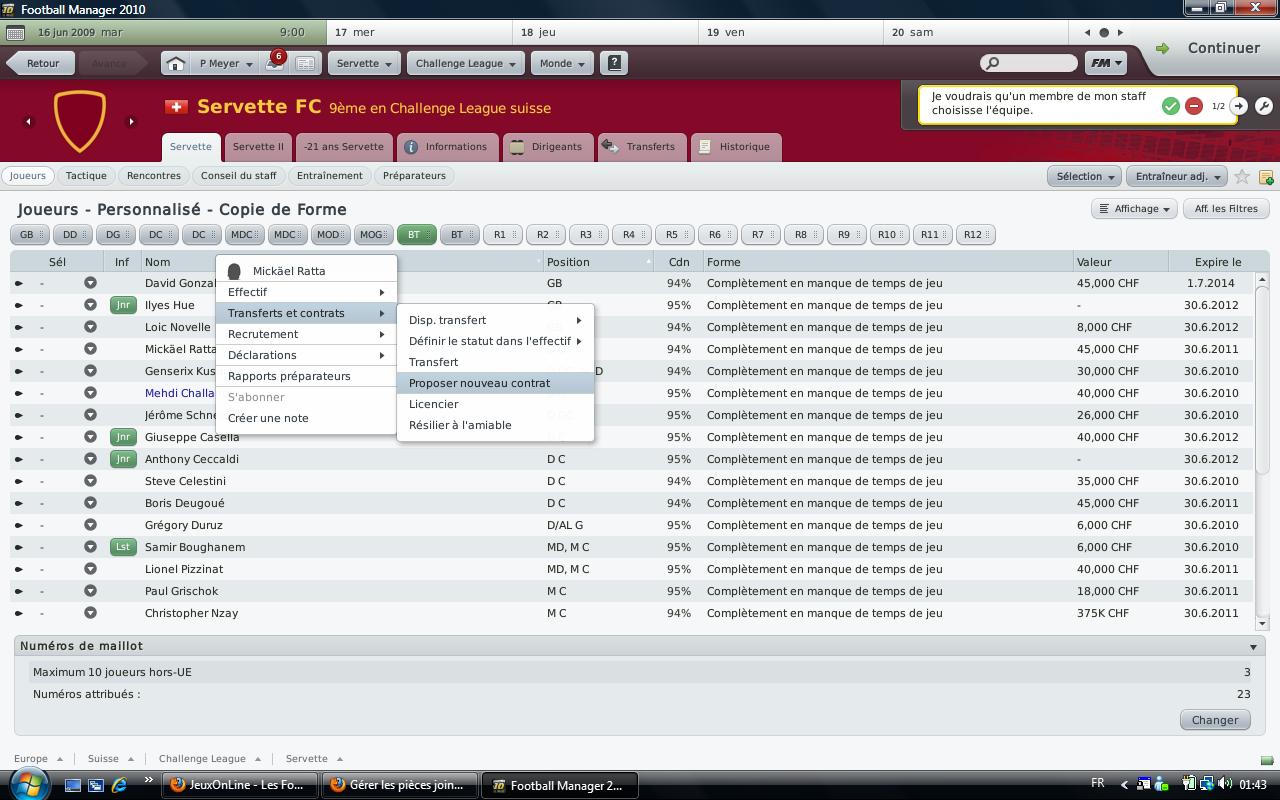Select Licencier from the submenu
Image resolution: width=1280 pixels, height=800 pixels.
[496, 404]
